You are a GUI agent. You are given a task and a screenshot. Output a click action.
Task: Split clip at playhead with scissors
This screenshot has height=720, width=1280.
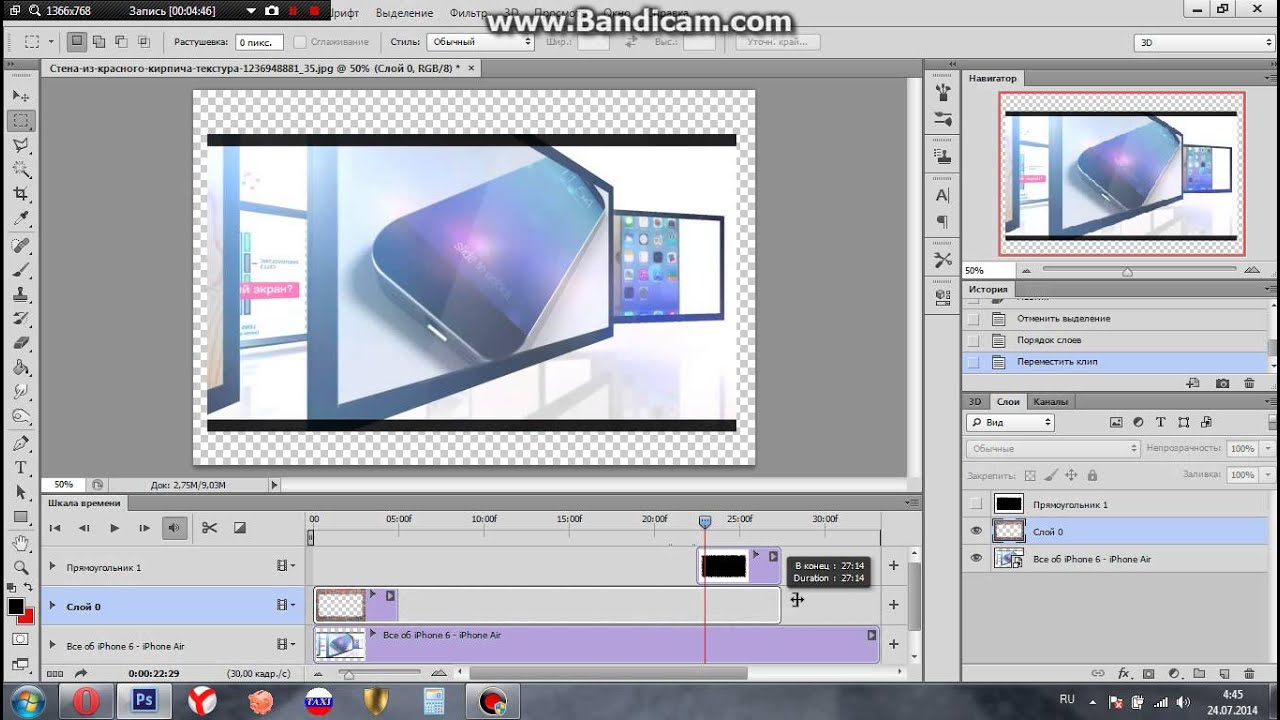(x=209, y=528)
